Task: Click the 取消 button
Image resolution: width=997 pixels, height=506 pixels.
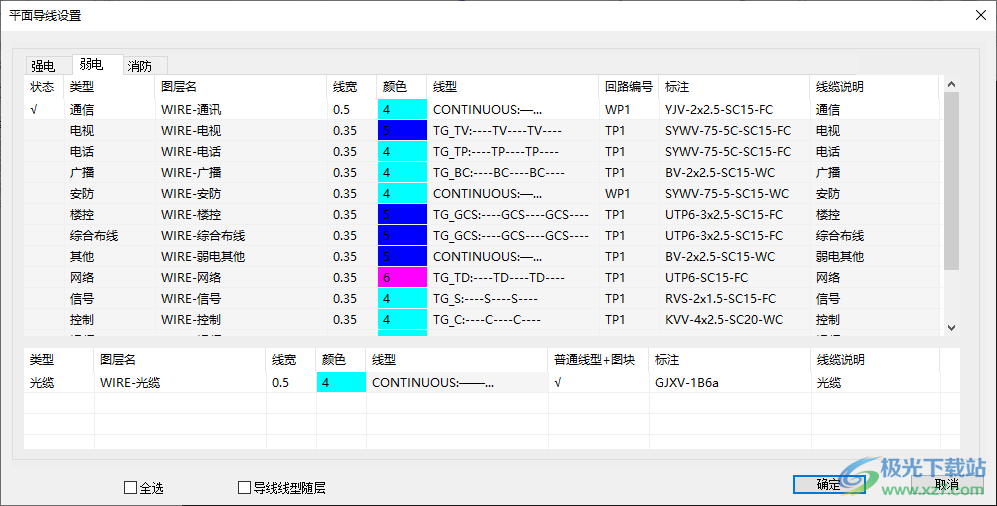Action: pyautogui.click(x=947, y=484)
